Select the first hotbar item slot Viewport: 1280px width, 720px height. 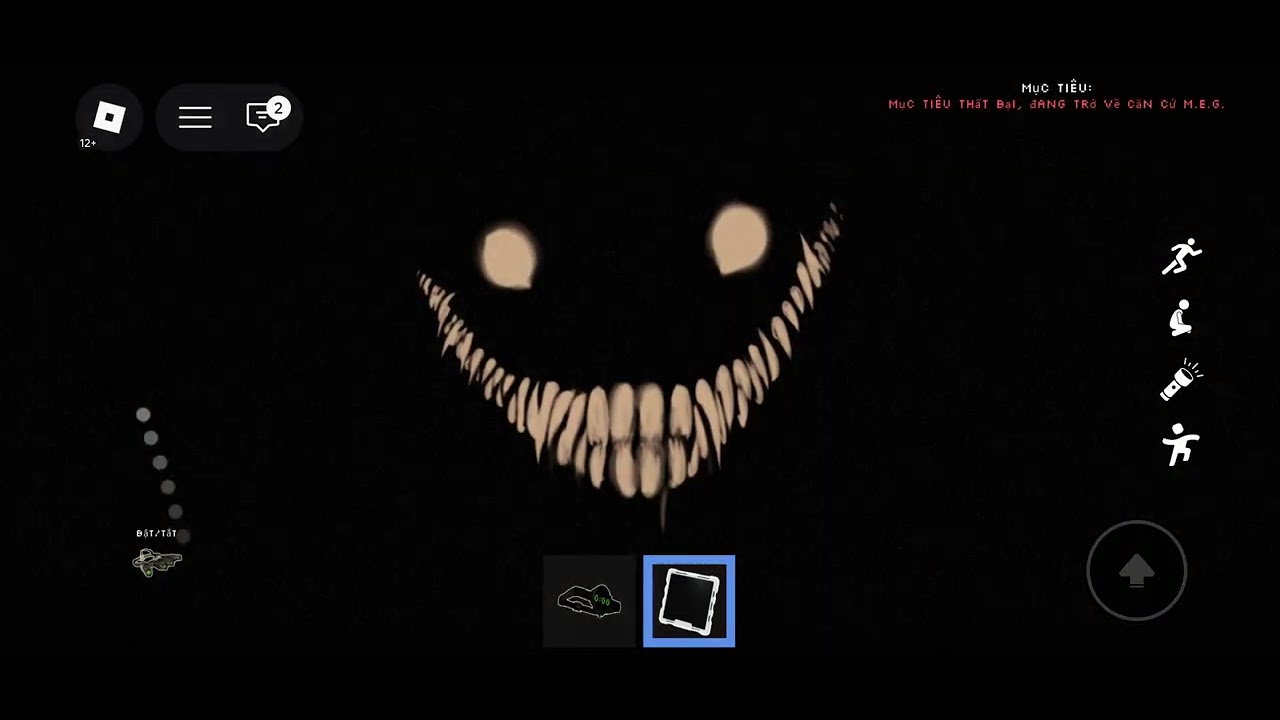tap(589, 601)
